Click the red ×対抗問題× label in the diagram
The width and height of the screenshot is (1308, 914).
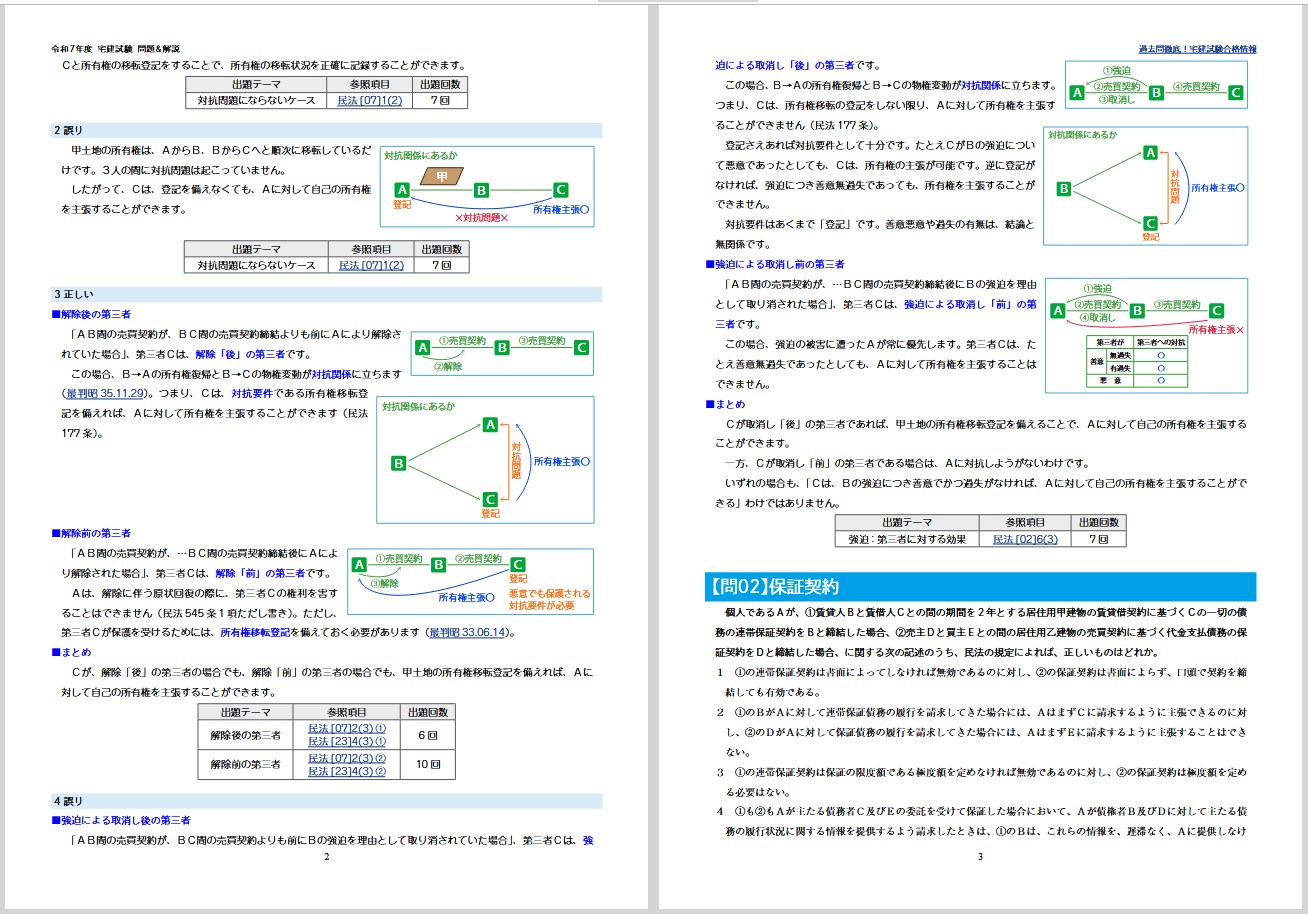click(x=481, y=217)
